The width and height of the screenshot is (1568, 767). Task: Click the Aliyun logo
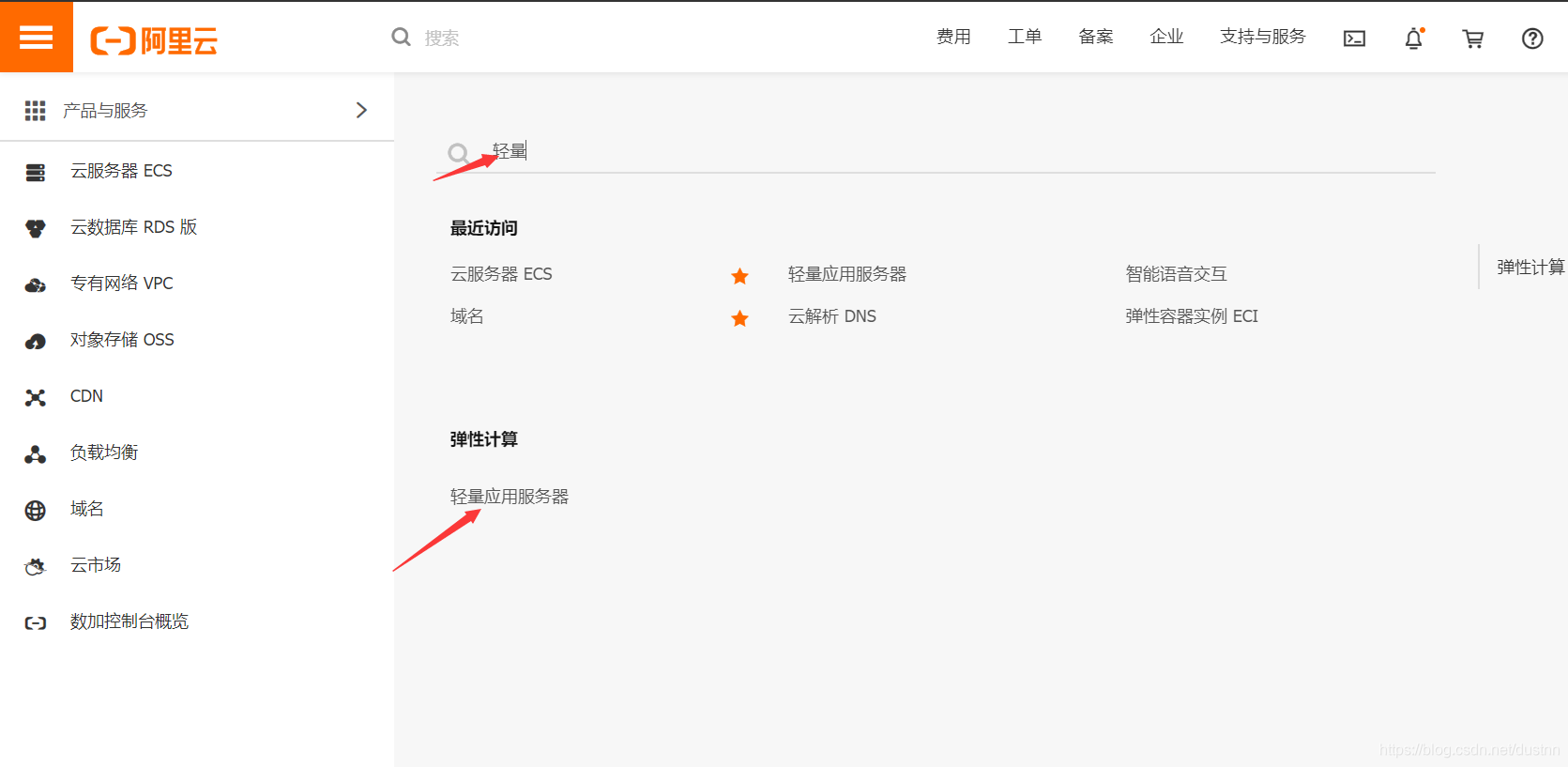pos(154,40)
